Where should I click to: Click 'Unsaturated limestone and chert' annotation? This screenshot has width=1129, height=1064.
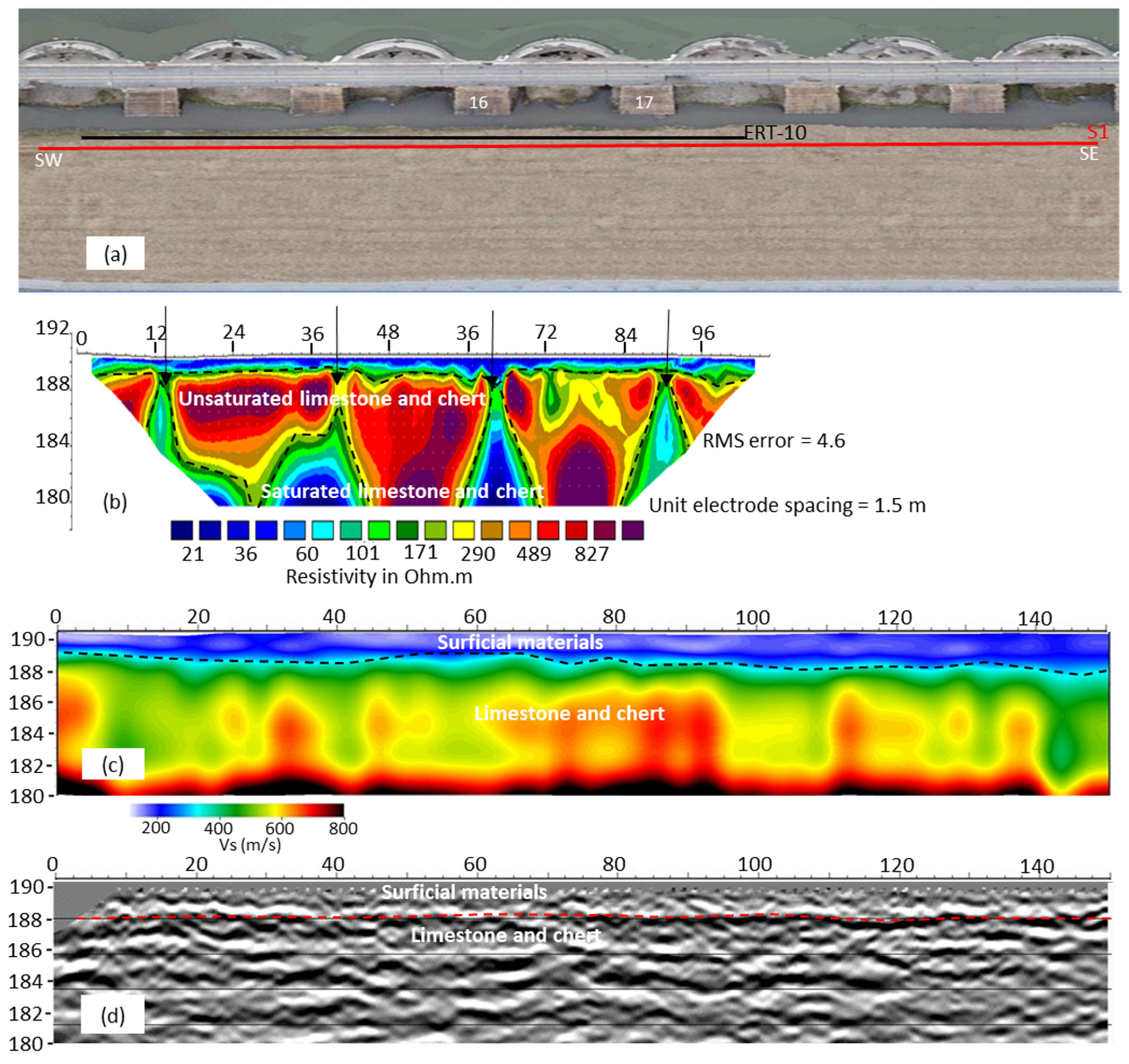coord(332,398)
